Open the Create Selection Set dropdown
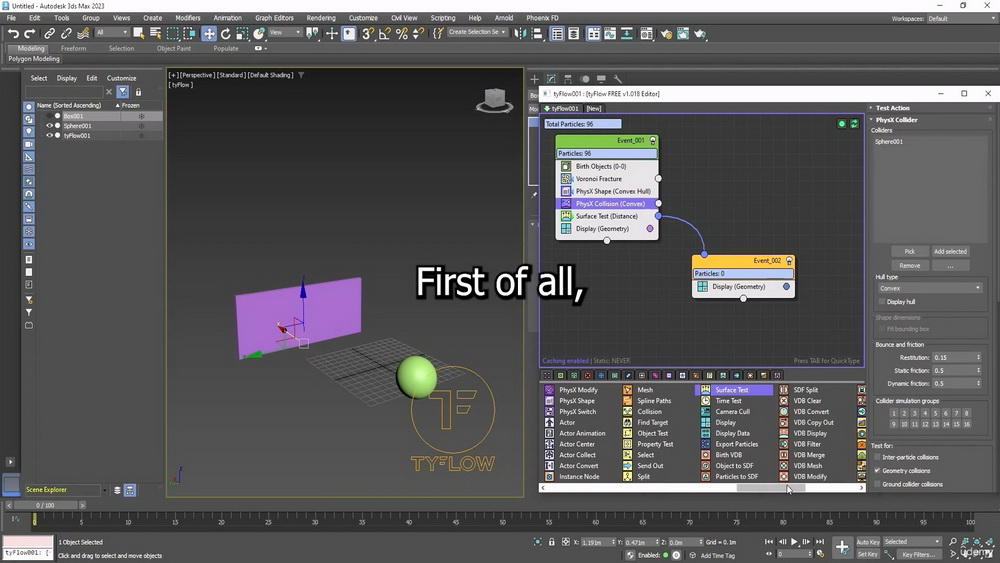This screenshot has width=1000, height=563. 476,32
